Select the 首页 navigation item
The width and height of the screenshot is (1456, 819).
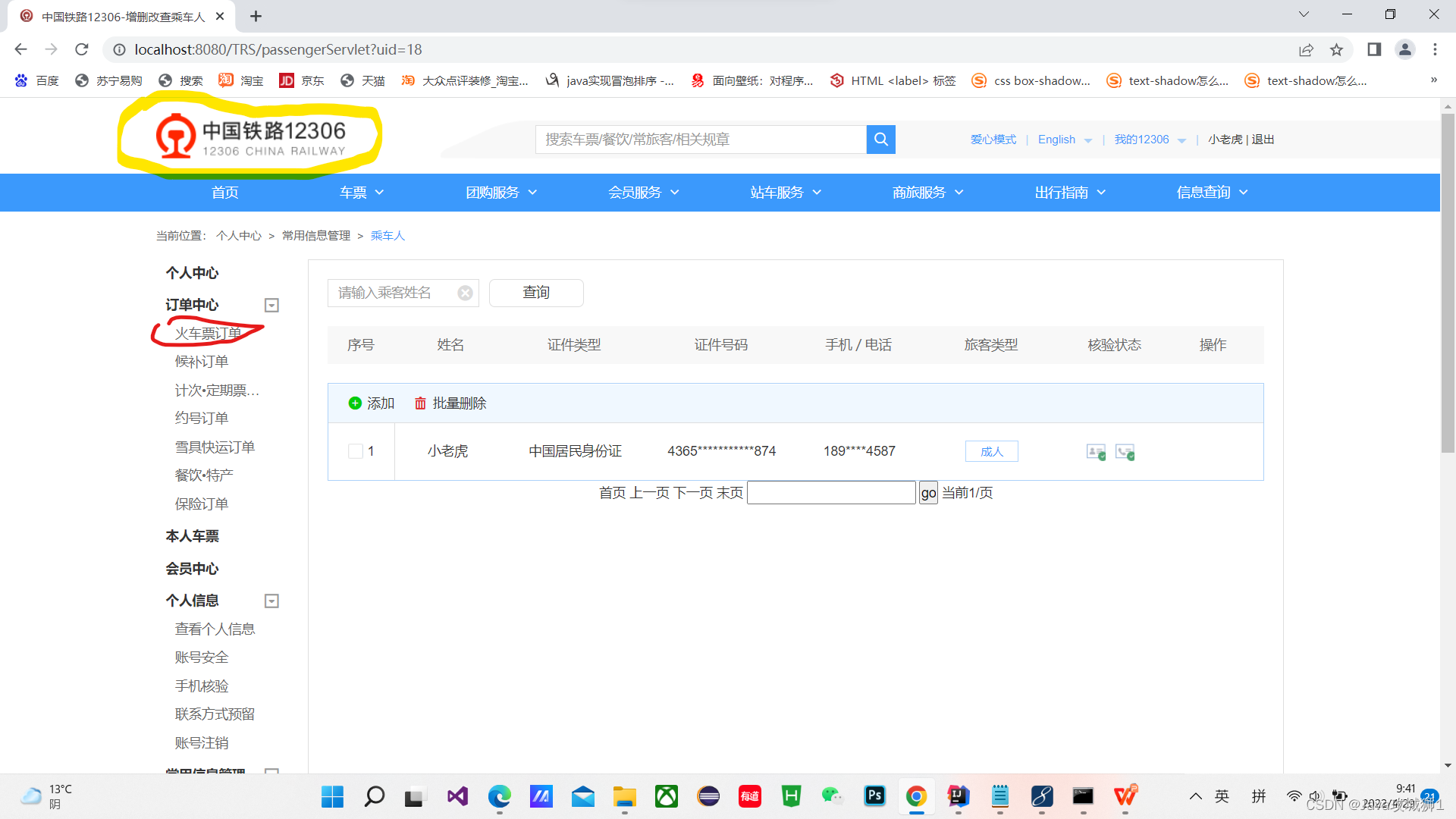tap(224, 192)
